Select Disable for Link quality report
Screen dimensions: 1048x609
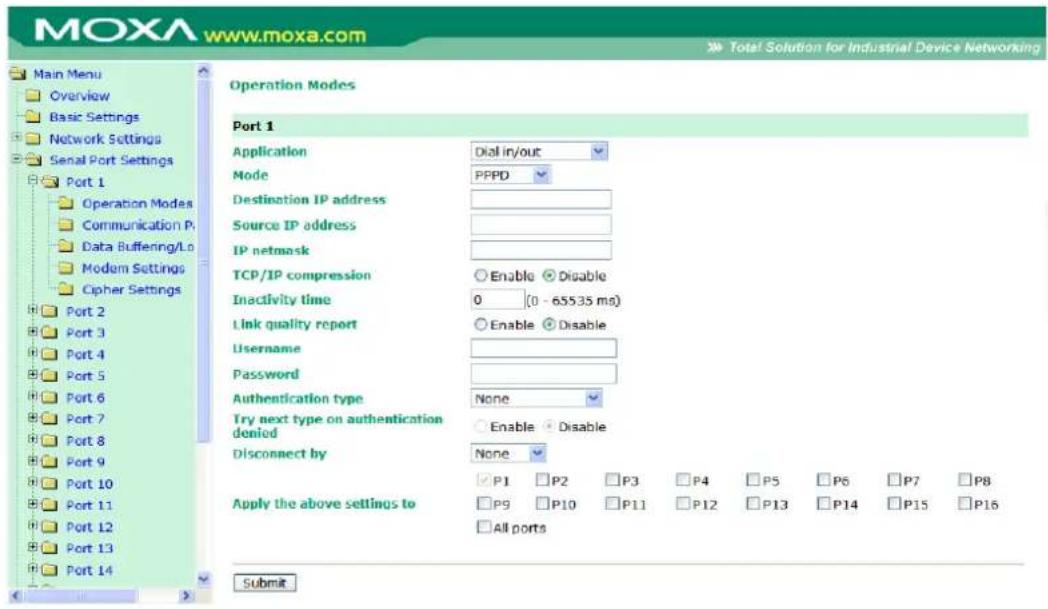click(x=549, y=324)
